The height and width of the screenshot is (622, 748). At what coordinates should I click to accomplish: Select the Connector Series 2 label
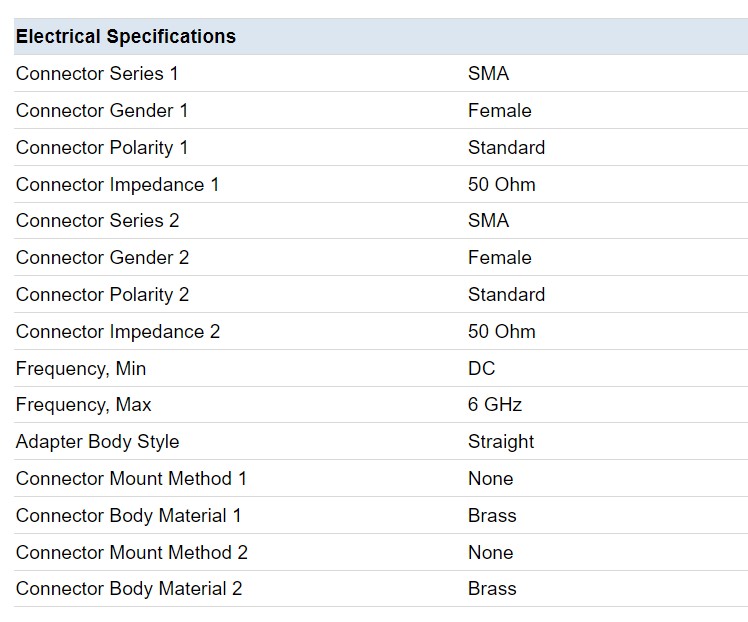point(97,220)
